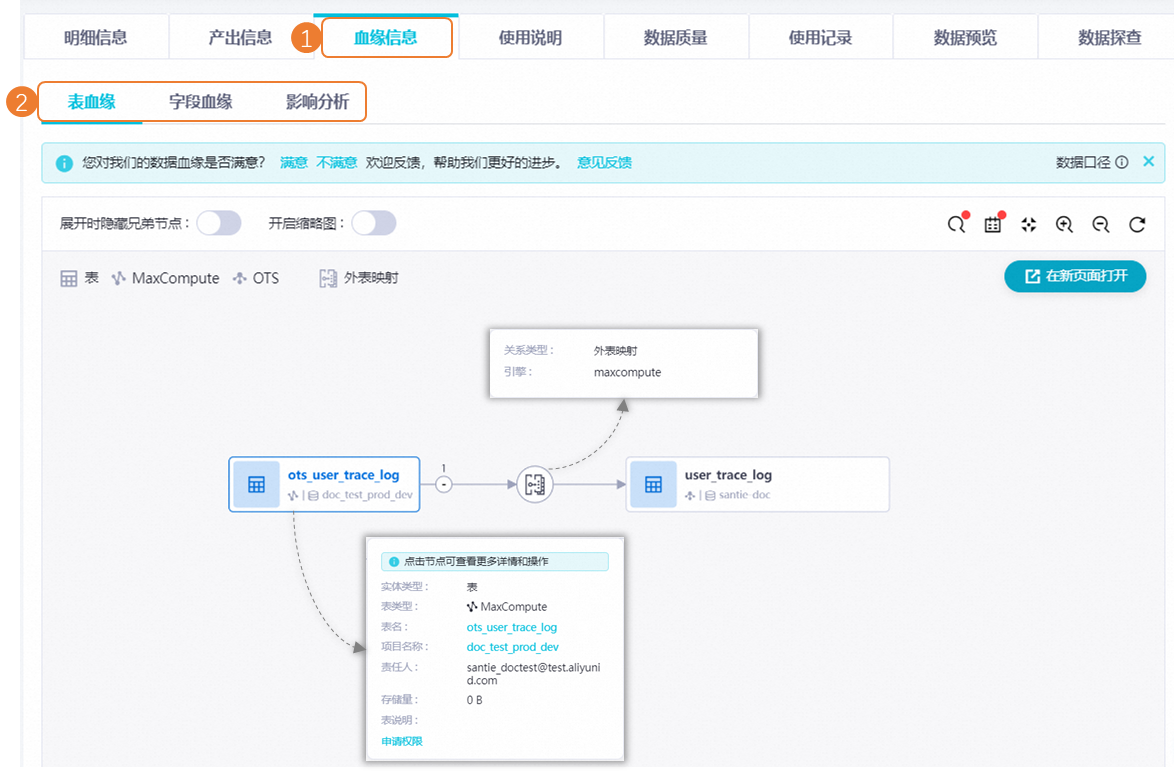Refresh the lineage graph

click(x=1137, y=224)
